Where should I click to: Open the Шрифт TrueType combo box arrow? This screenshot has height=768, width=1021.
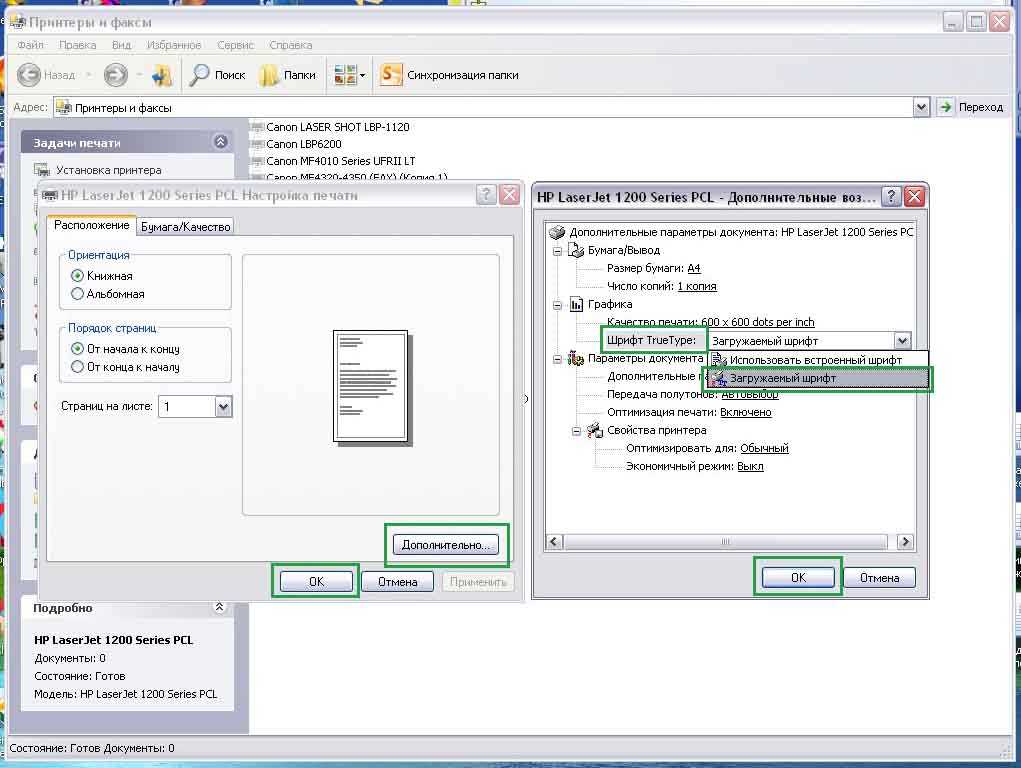(902, 340)
